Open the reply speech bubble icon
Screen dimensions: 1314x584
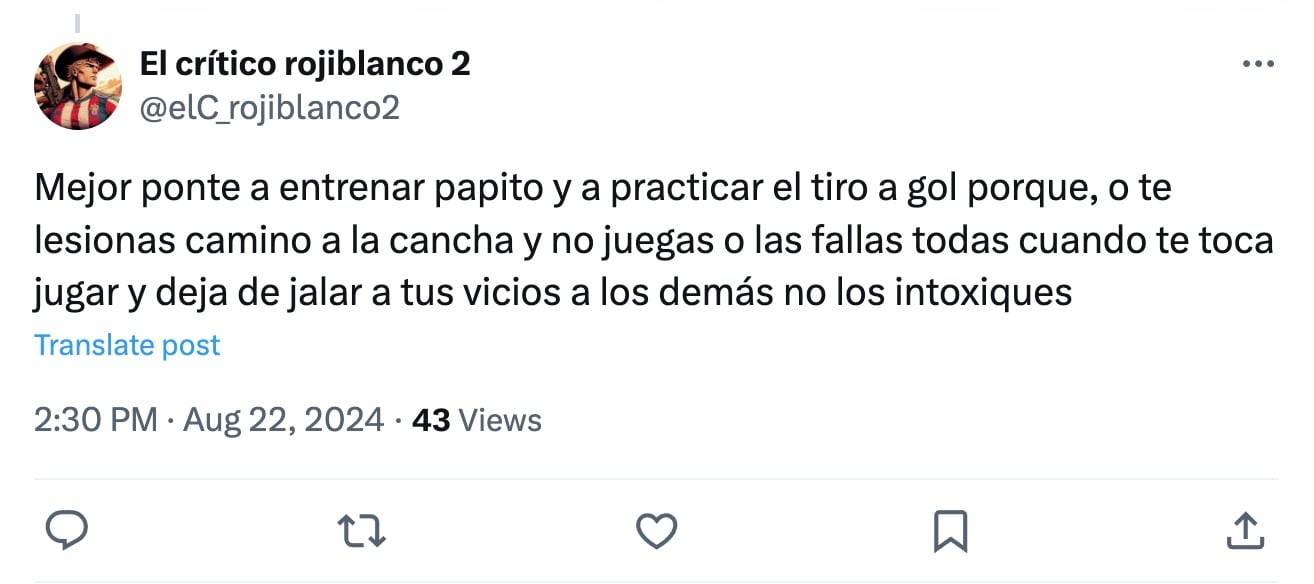tap(68, 529)
